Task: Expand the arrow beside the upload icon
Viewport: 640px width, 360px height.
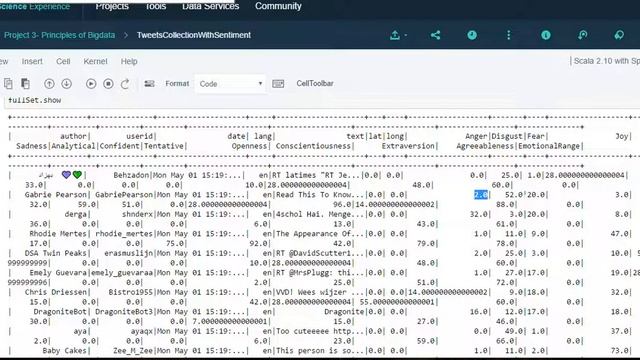Action: pyautogui.click(x=406, y=36)
